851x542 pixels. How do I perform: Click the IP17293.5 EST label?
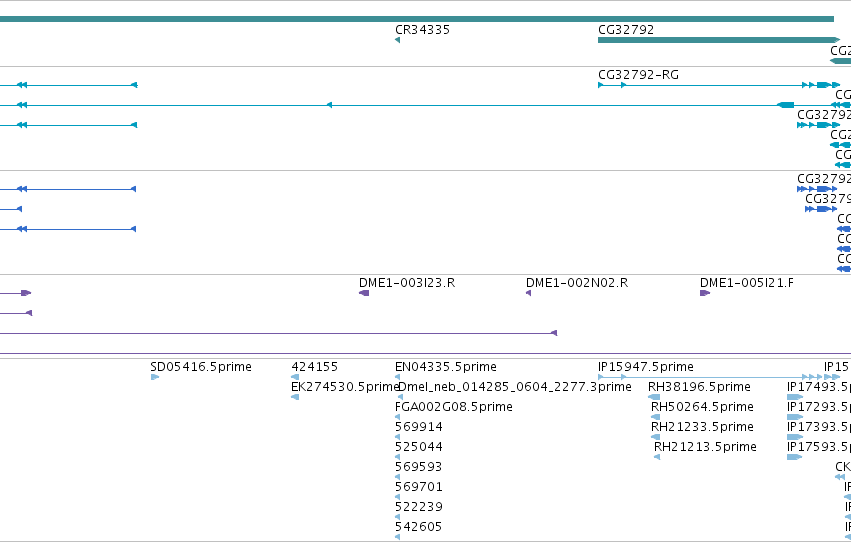[819, 407]
